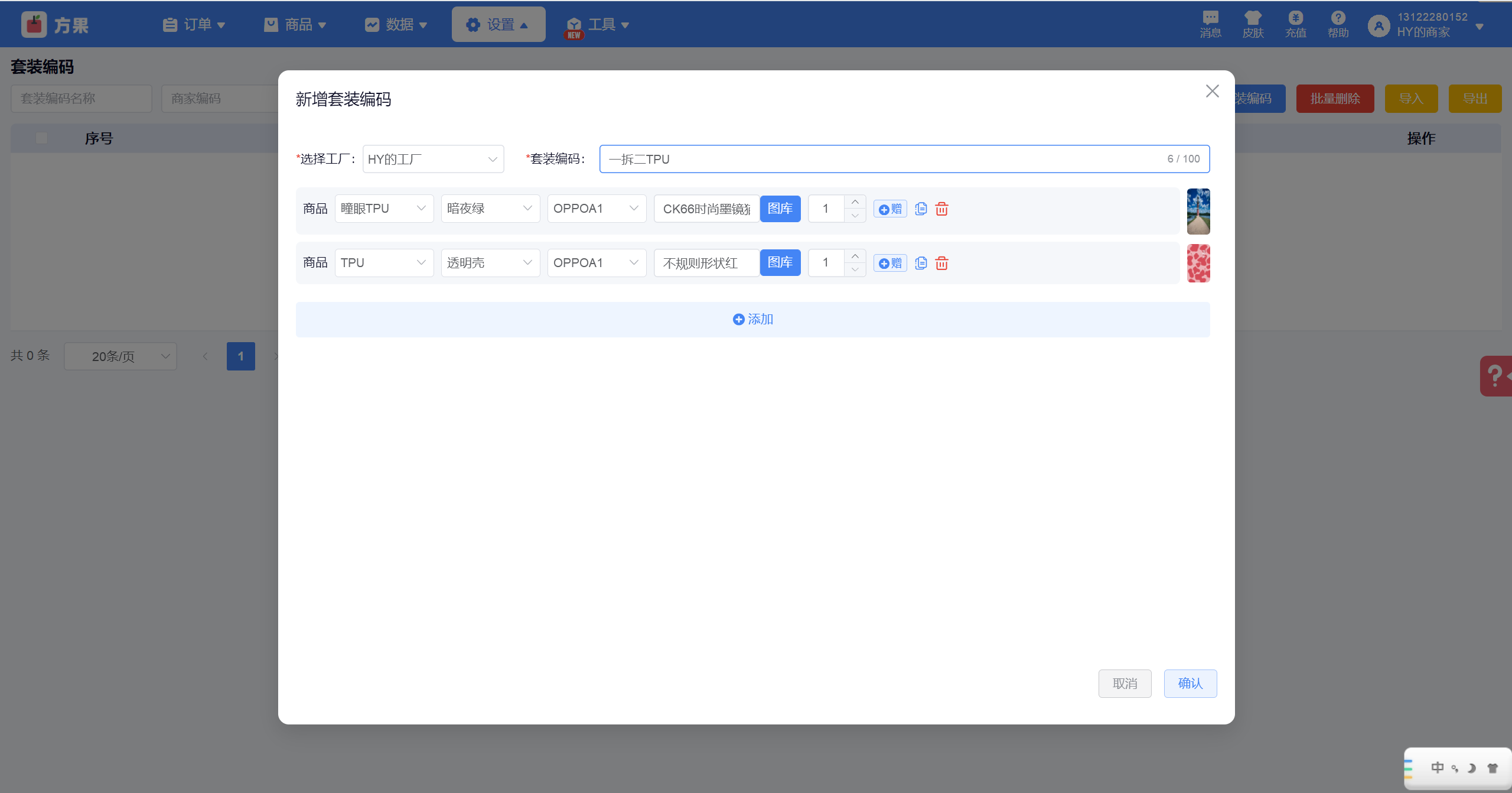This screenshot has width=1512, height=793.
Task: Toggle the 赠 gift option on first row
Action: click(x=890, y=209)
